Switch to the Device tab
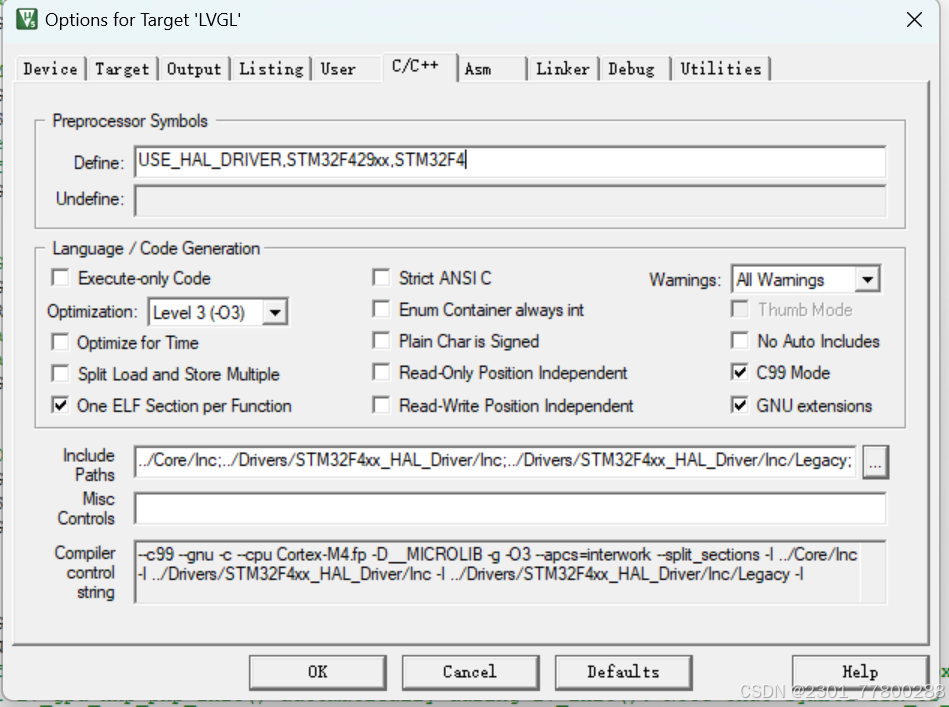949x707 pixels. pos(51,69)
